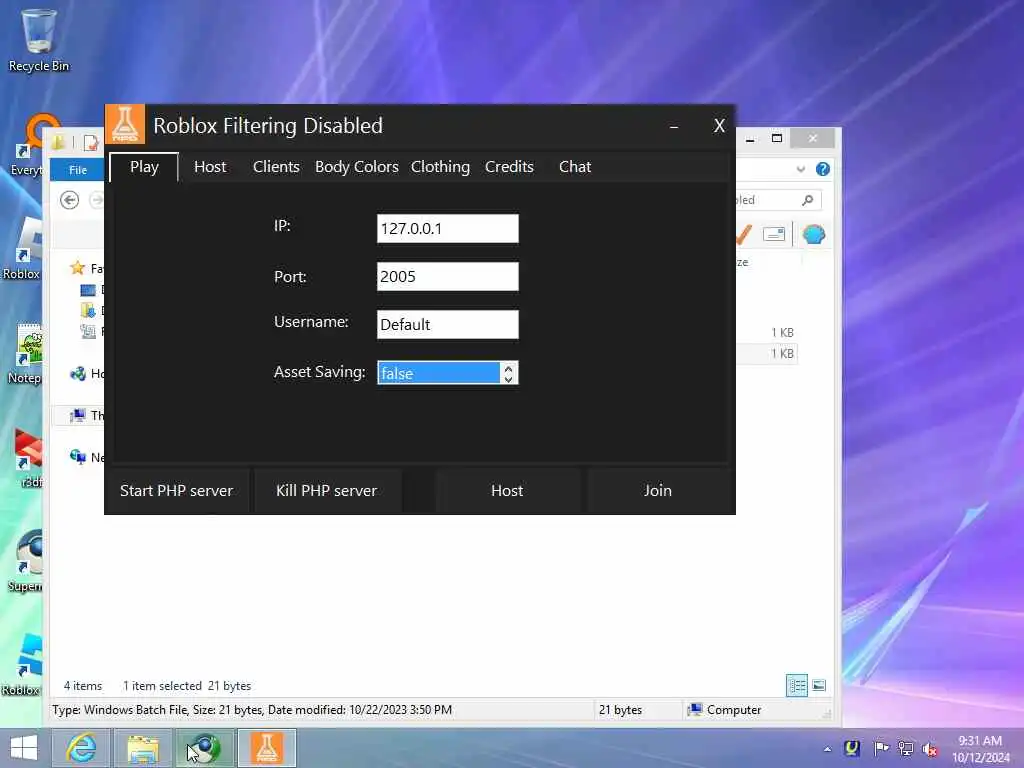Click the yellow U tray icon
The width and height of the screenshot is (1024, 768).
[x=852, y=748]
